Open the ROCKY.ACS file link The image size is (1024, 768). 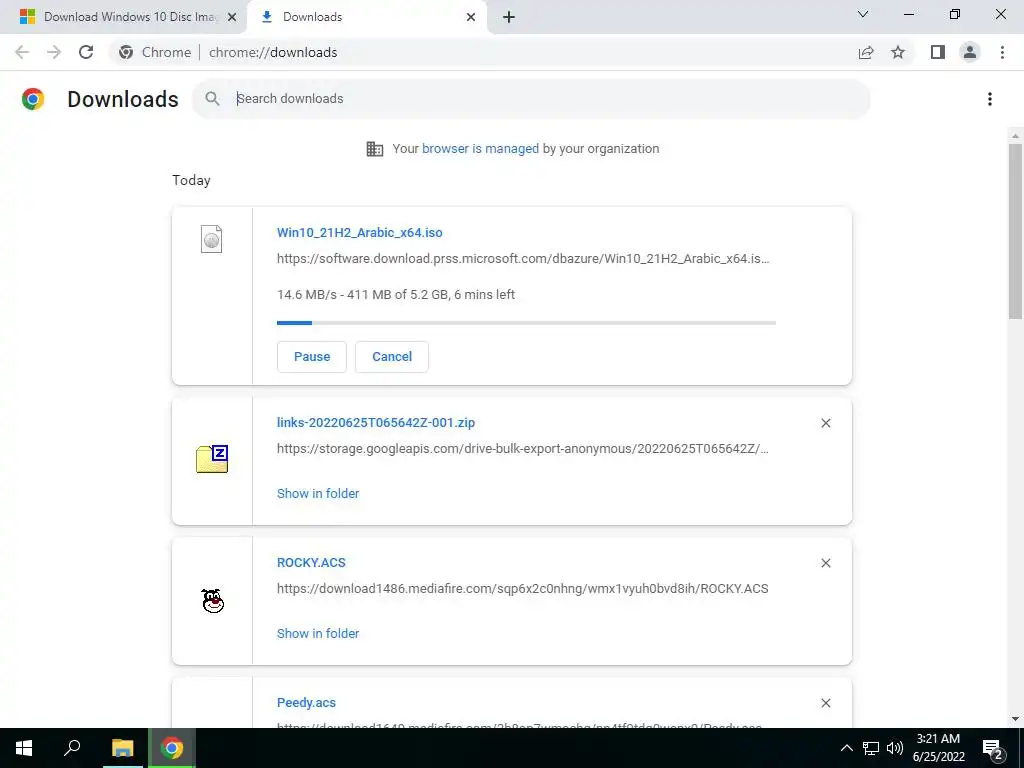click(311, 562)
